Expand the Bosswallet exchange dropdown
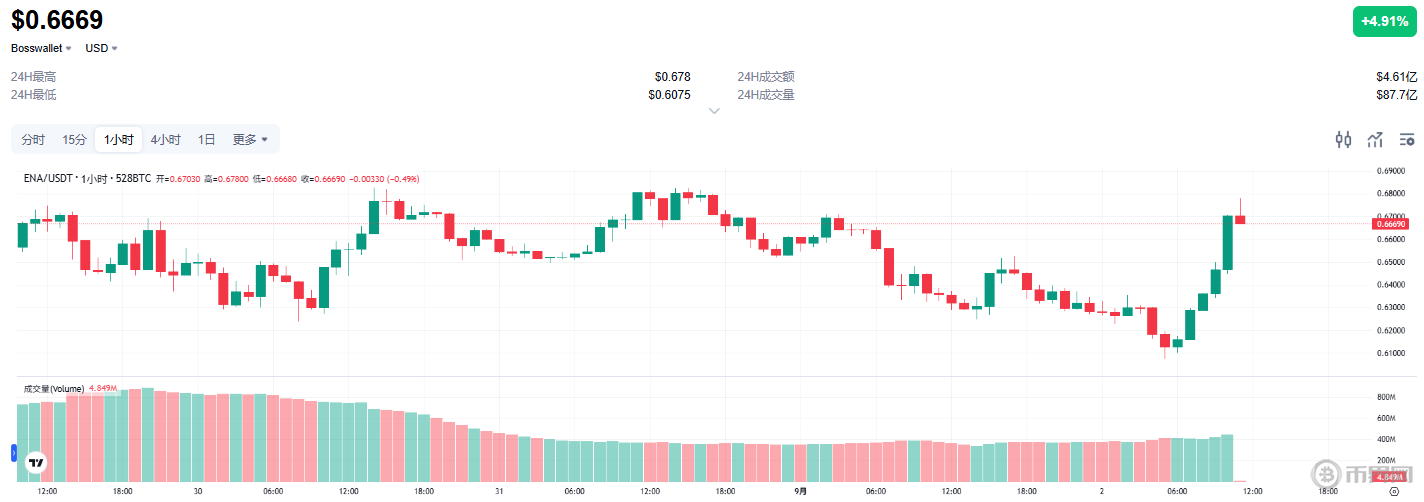This screenshot has height=502, width=1424. click(41, 48)
